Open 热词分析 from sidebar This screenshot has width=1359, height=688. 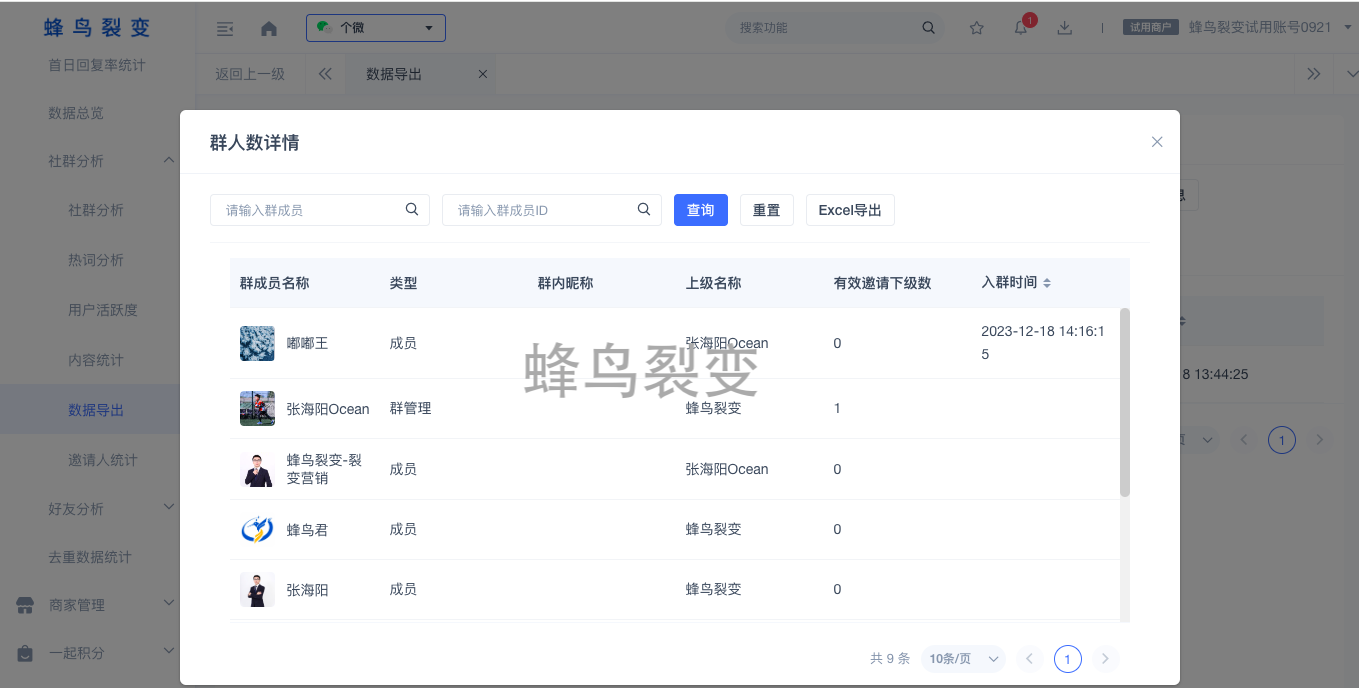pos(96,260)
